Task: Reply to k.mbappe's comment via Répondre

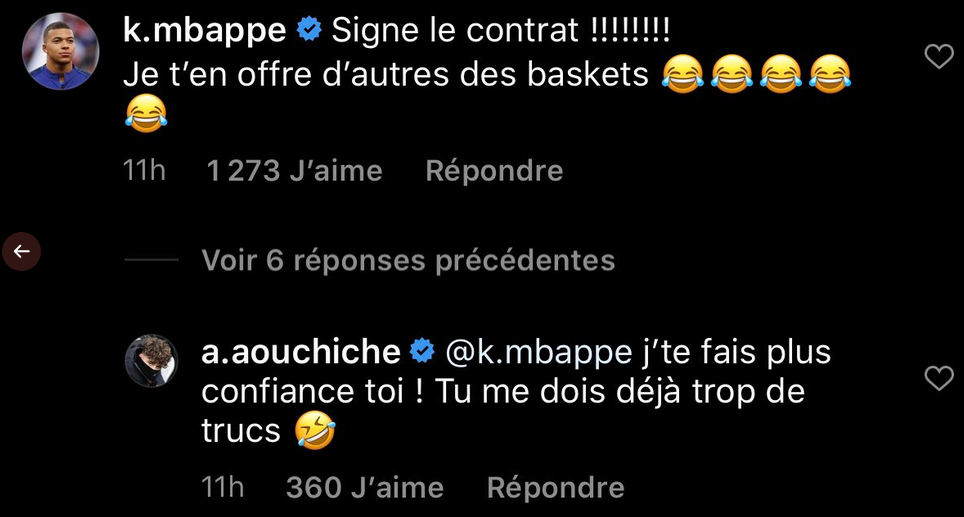Action: (x=494, y=171)
